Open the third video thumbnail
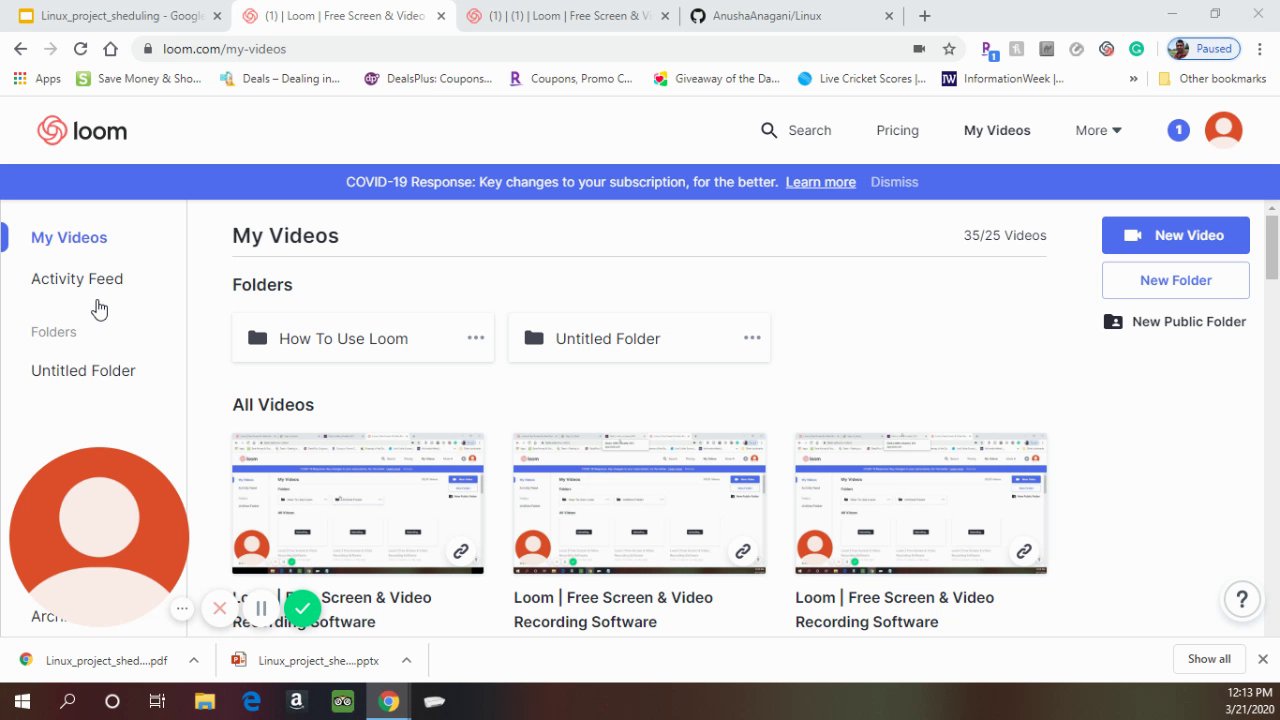The width and height of the screenshot is (1280, 720). pos(921,503)
